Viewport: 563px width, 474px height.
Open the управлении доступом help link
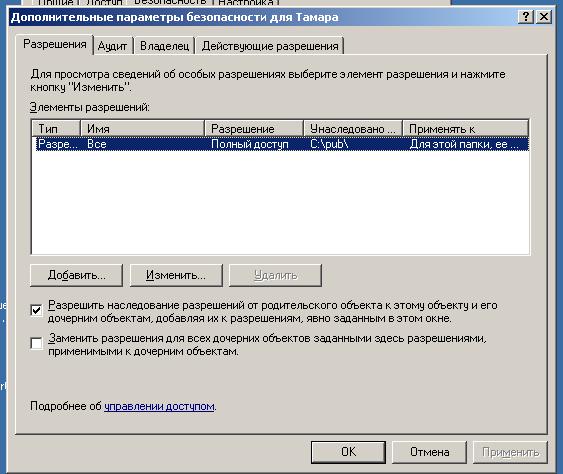pyautogui.click(x=159, y=406)
